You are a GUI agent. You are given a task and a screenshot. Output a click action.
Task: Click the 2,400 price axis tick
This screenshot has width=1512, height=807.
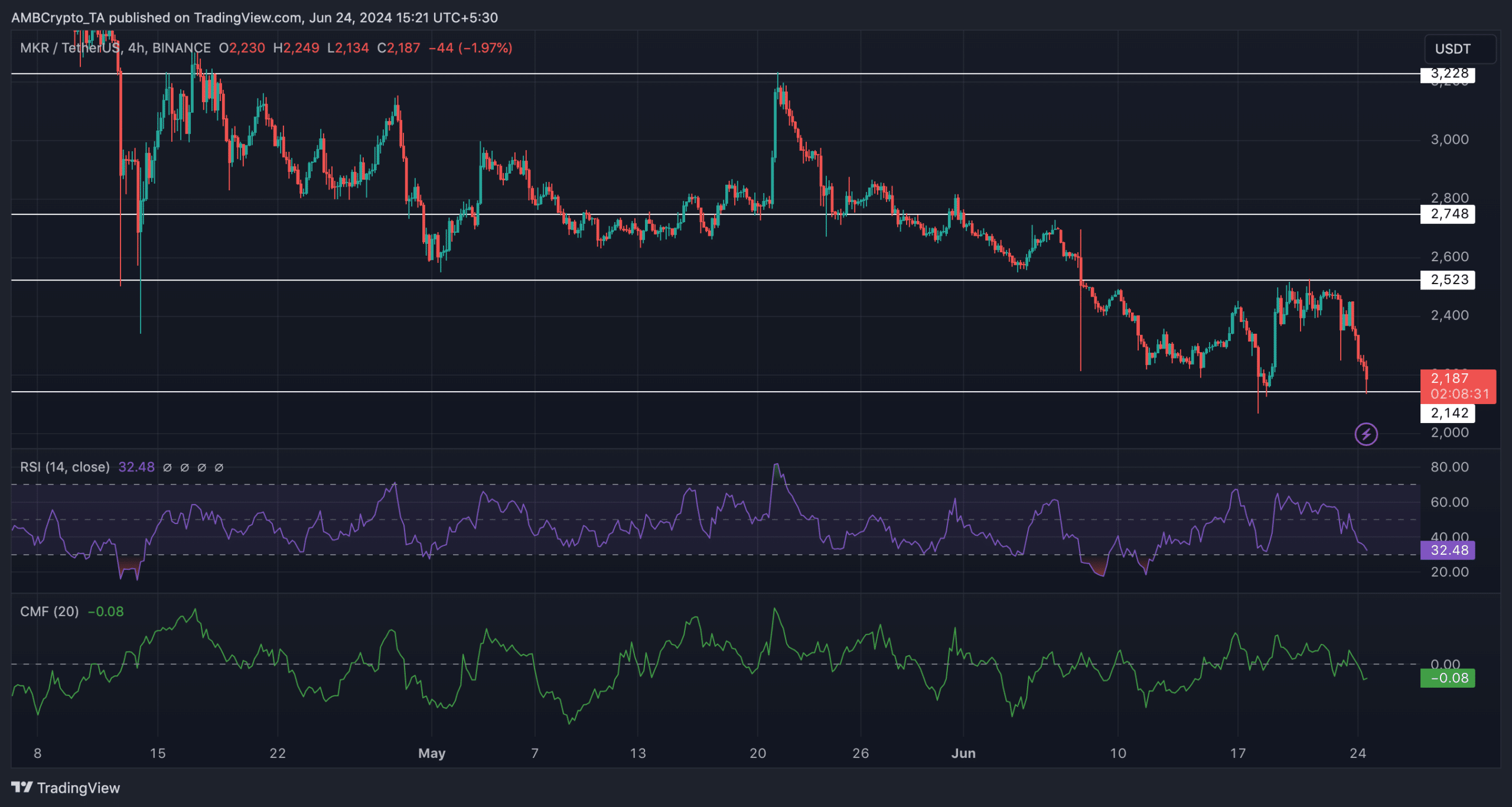coord(1449,315)
